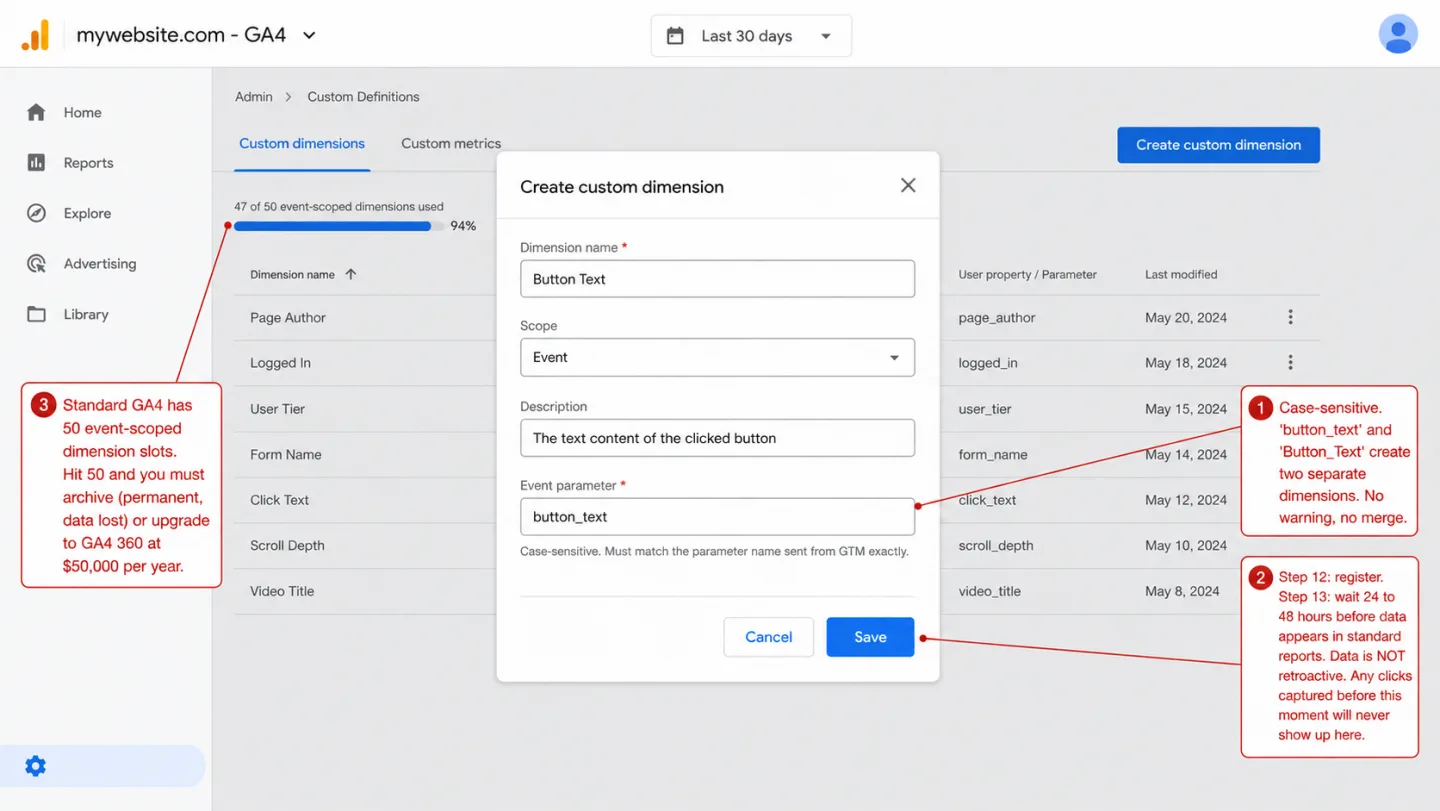Viewport: 1440px width, 811px height.
Task: Open the property selector chevron next to mywebsite.com
Action: pos(309,35)
